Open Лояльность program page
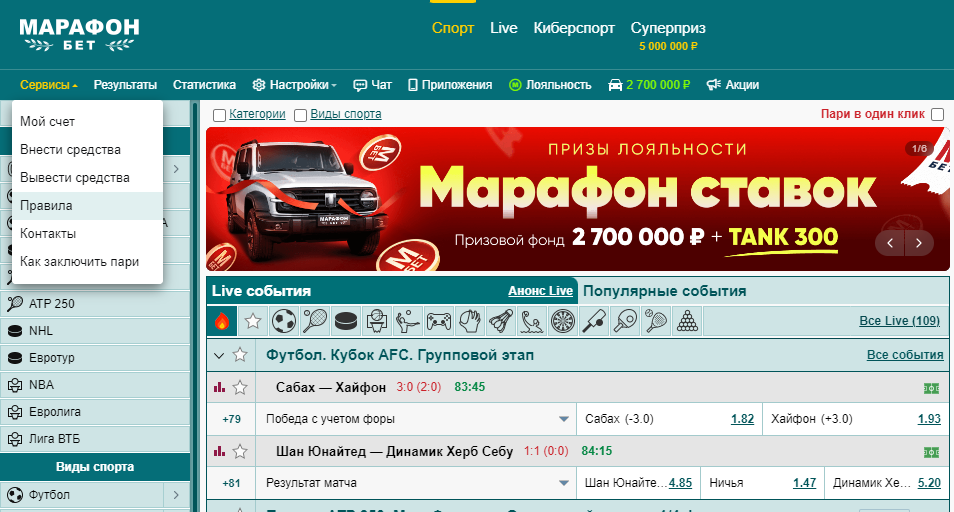The image size is (954, 512). [x=550, y=85]
